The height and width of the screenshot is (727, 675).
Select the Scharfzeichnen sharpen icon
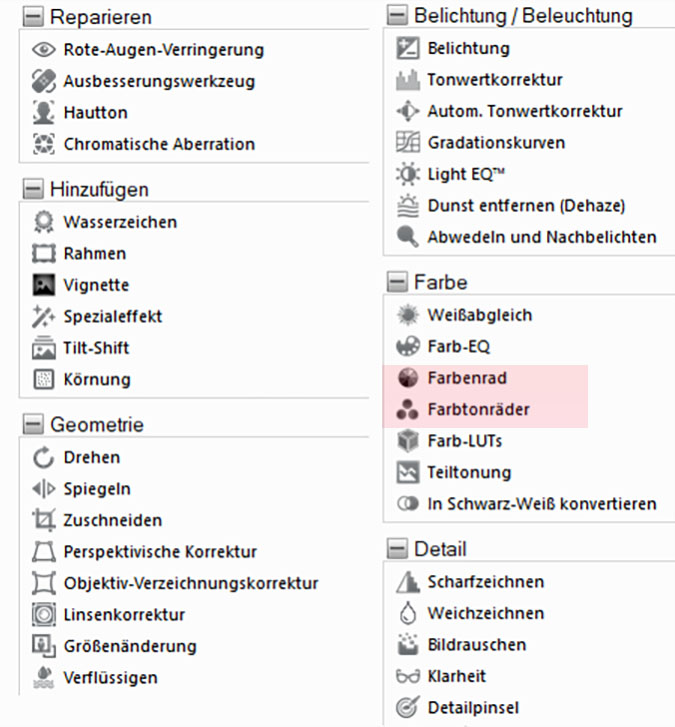407,582
